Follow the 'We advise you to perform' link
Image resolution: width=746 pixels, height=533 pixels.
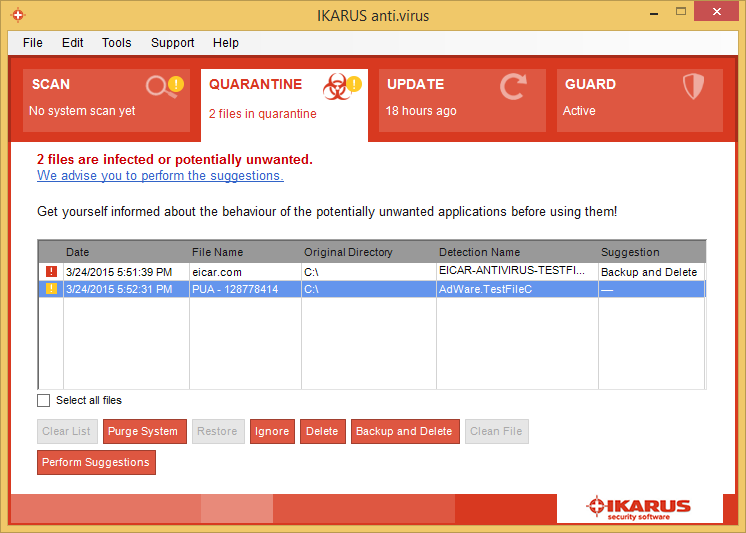point(160,176)
